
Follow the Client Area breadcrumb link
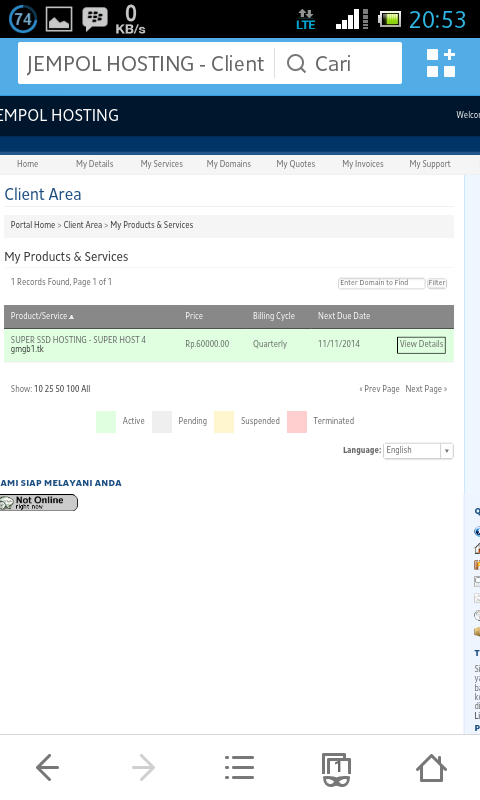[83, 225]
